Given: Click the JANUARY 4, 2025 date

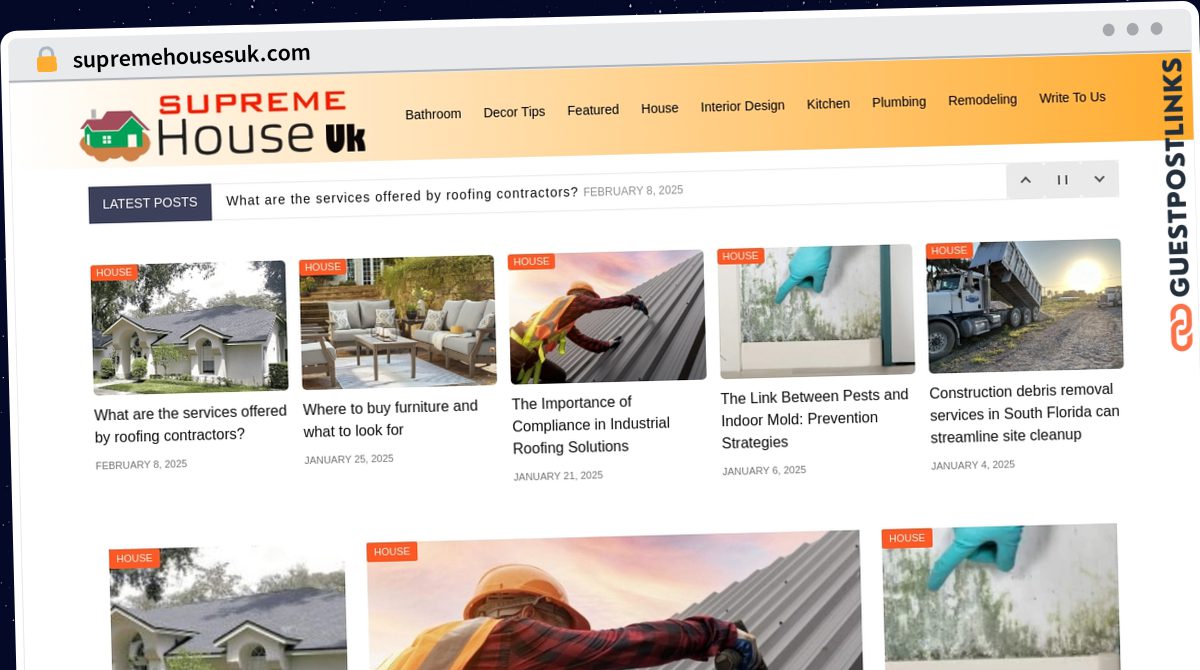Looking at the screenshot, I should pos(973,465).
